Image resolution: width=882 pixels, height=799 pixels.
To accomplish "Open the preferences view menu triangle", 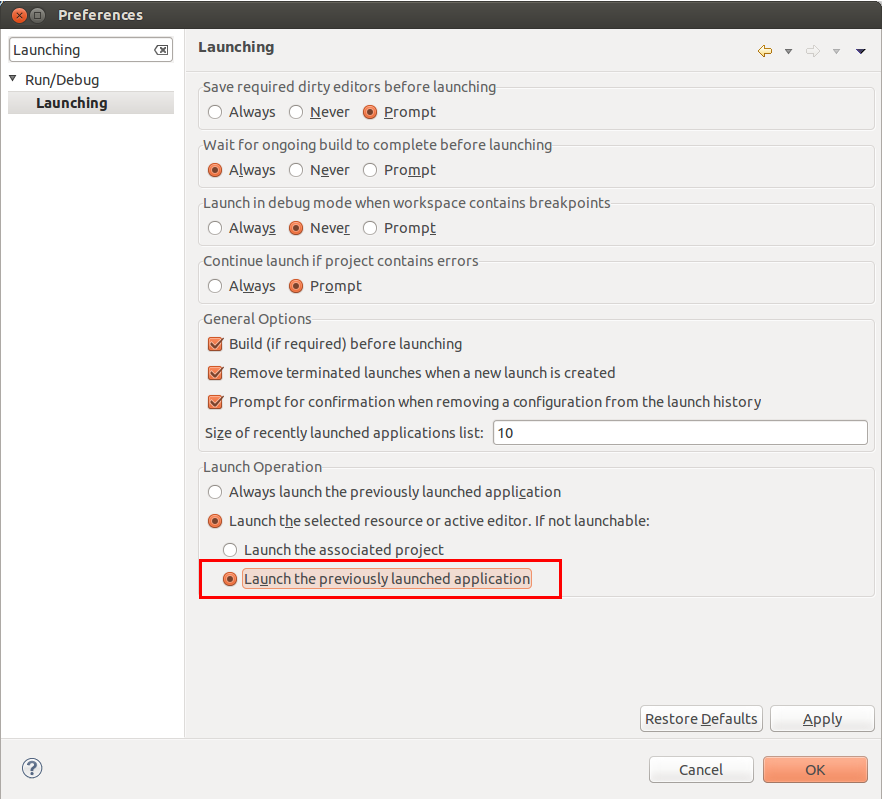I will (861, 52).
